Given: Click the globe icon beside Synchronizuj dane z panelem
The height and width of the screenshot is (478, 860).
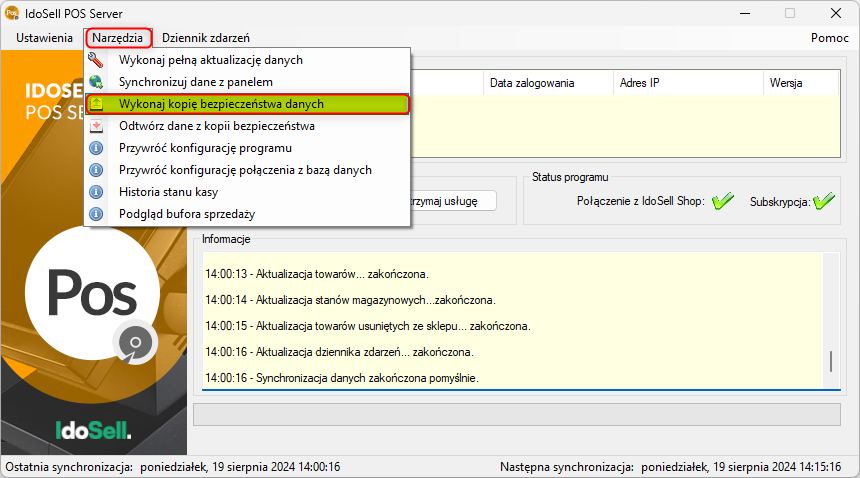Looking at the screenshot, I should [x=96, y=82].
